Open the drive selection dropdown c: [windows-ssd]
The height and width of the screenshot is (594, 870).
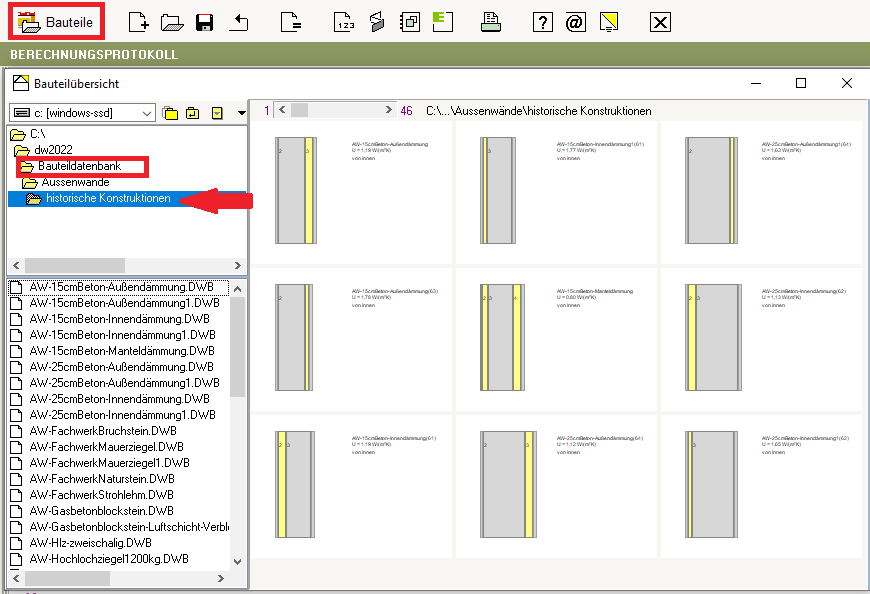tap(82, 113)
